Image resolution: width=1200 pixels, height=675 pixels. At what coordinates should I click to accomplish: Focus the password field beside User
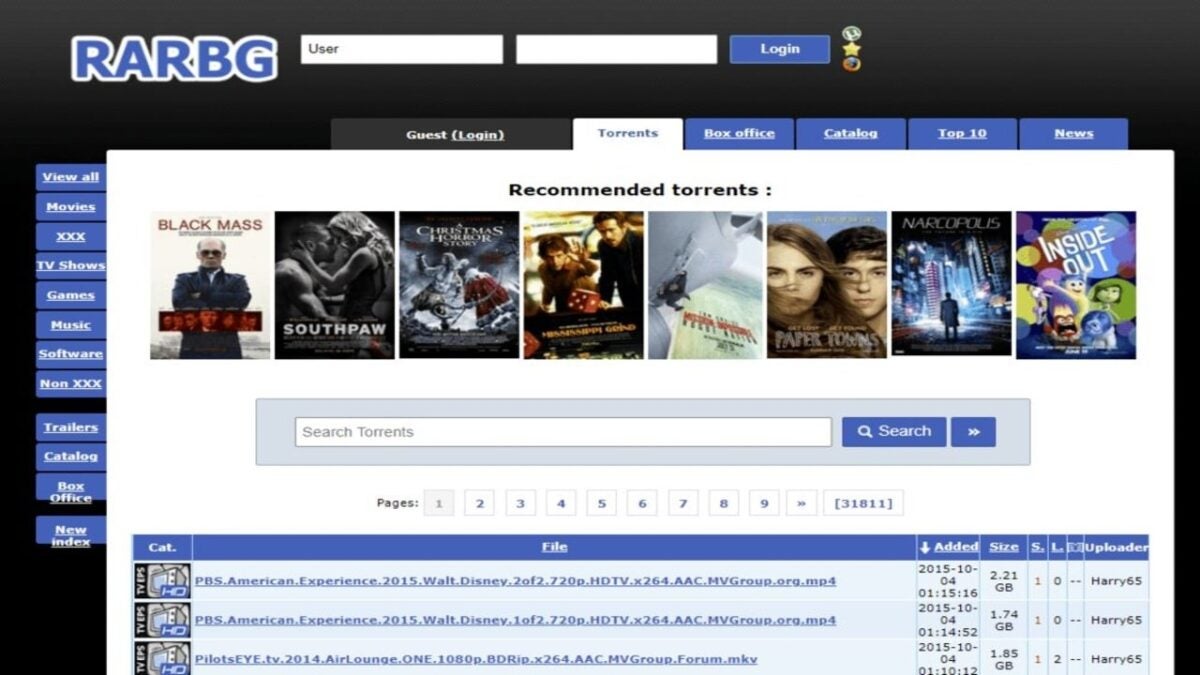coord(617,49)
